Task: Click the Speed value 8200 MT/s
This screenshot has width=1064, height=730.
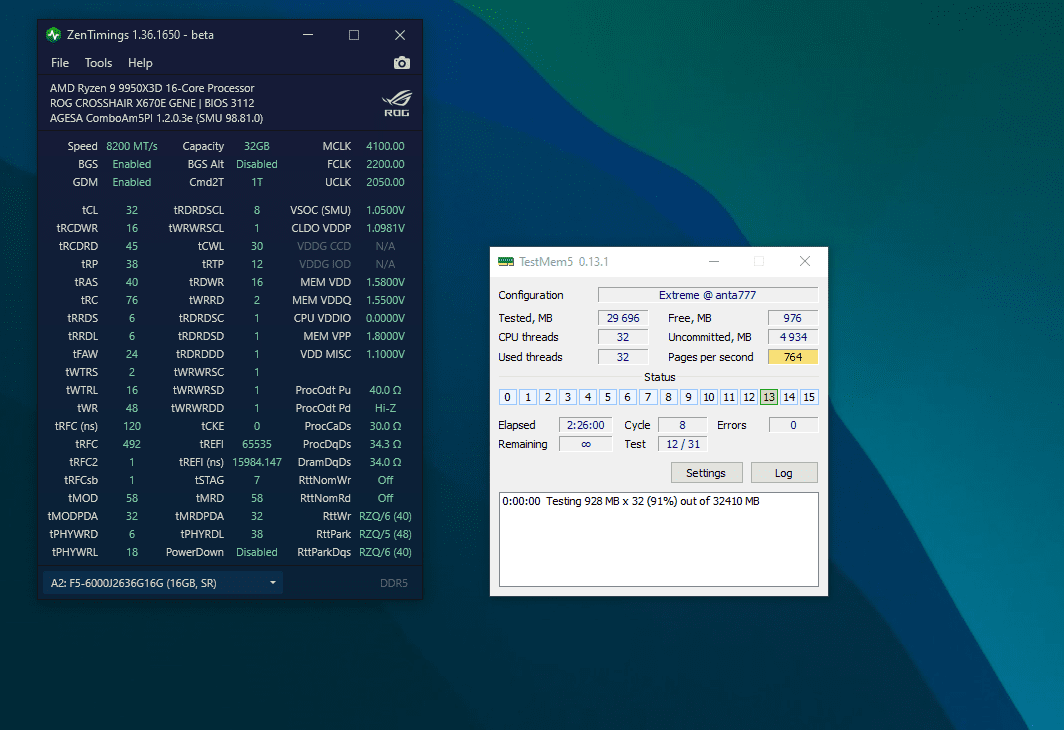Action: click(132, 146)
